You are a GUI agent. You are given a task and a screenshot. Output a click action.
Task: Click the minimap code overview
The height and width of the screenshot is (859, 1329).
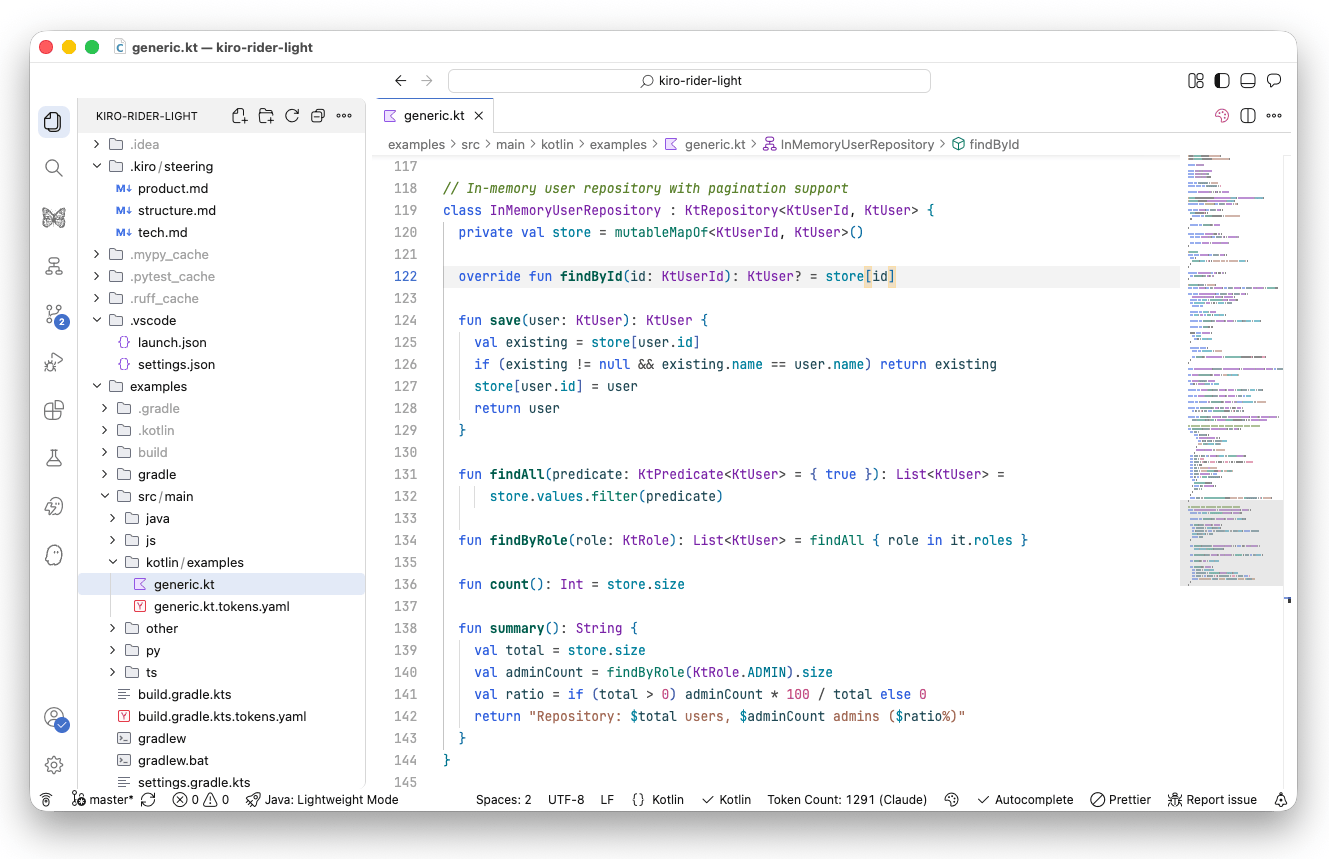click(1234, 370)
